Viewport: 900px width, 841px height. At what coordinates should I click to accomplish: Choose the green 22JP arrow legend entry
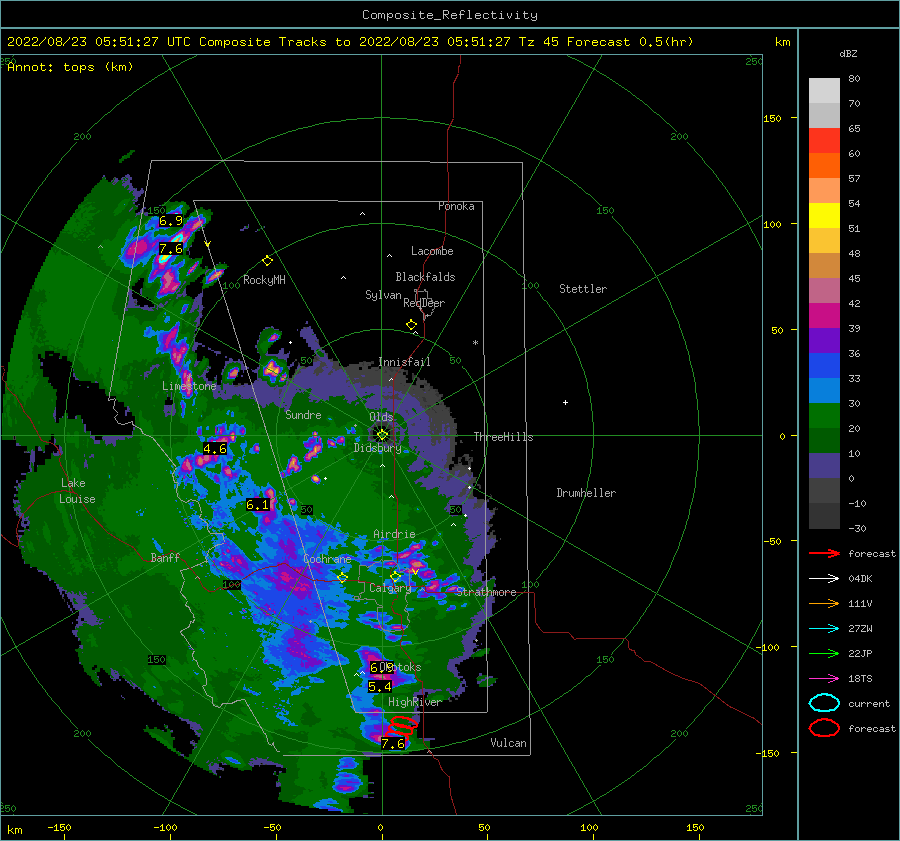pyautogui.click(x=824, y=653)
